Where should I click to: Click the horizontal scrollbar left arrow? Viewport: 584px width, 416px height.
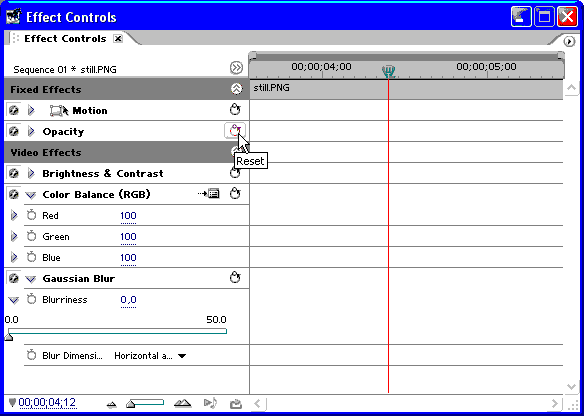[x=258, y=403]
